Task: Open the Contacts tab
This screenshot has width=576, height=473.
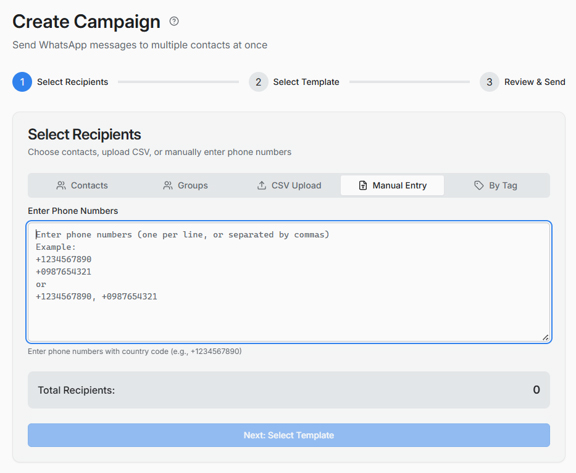Action: [x=82, y=185]
